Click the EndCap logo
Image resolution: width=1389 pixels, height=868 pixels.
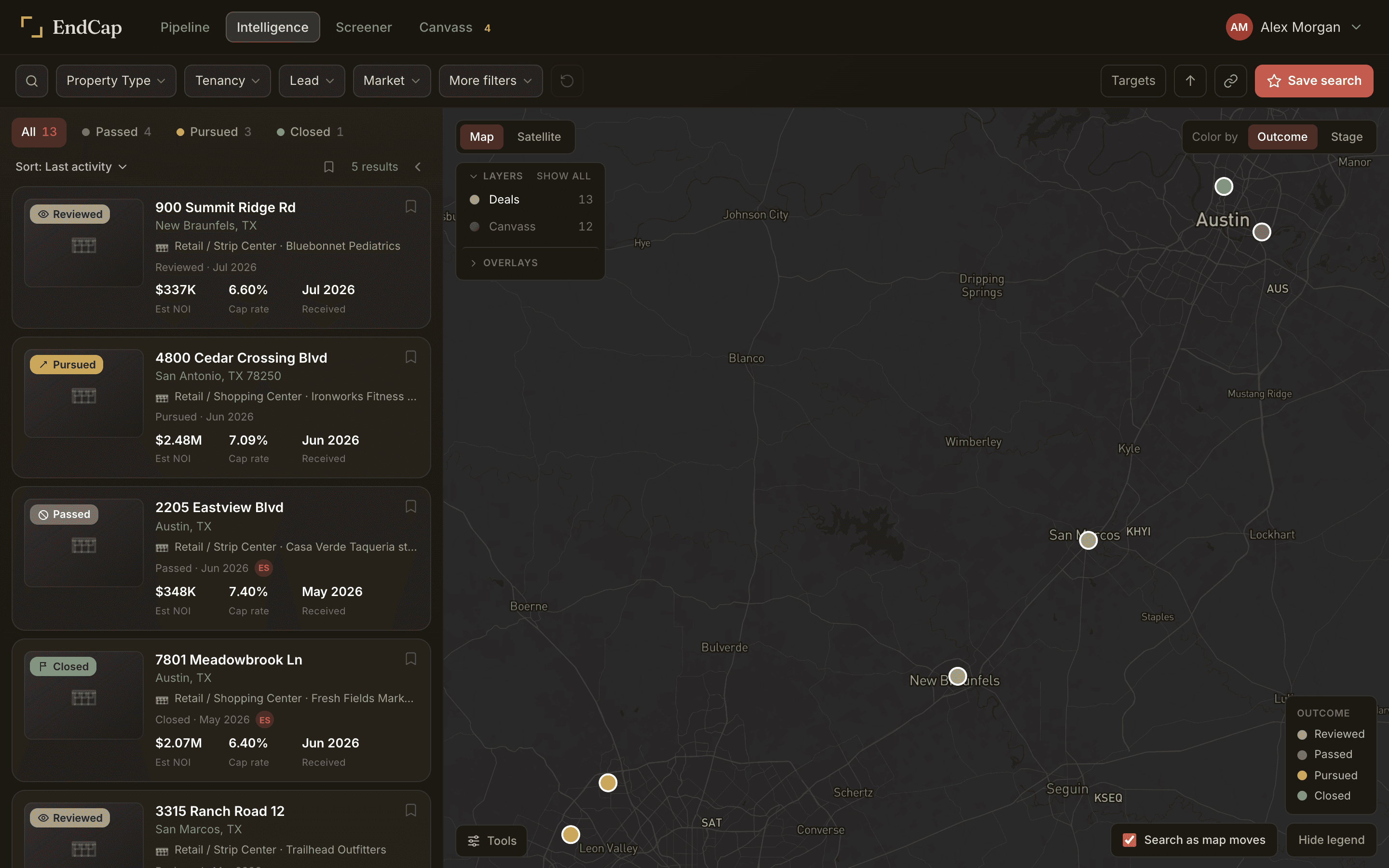pos(71,27)
